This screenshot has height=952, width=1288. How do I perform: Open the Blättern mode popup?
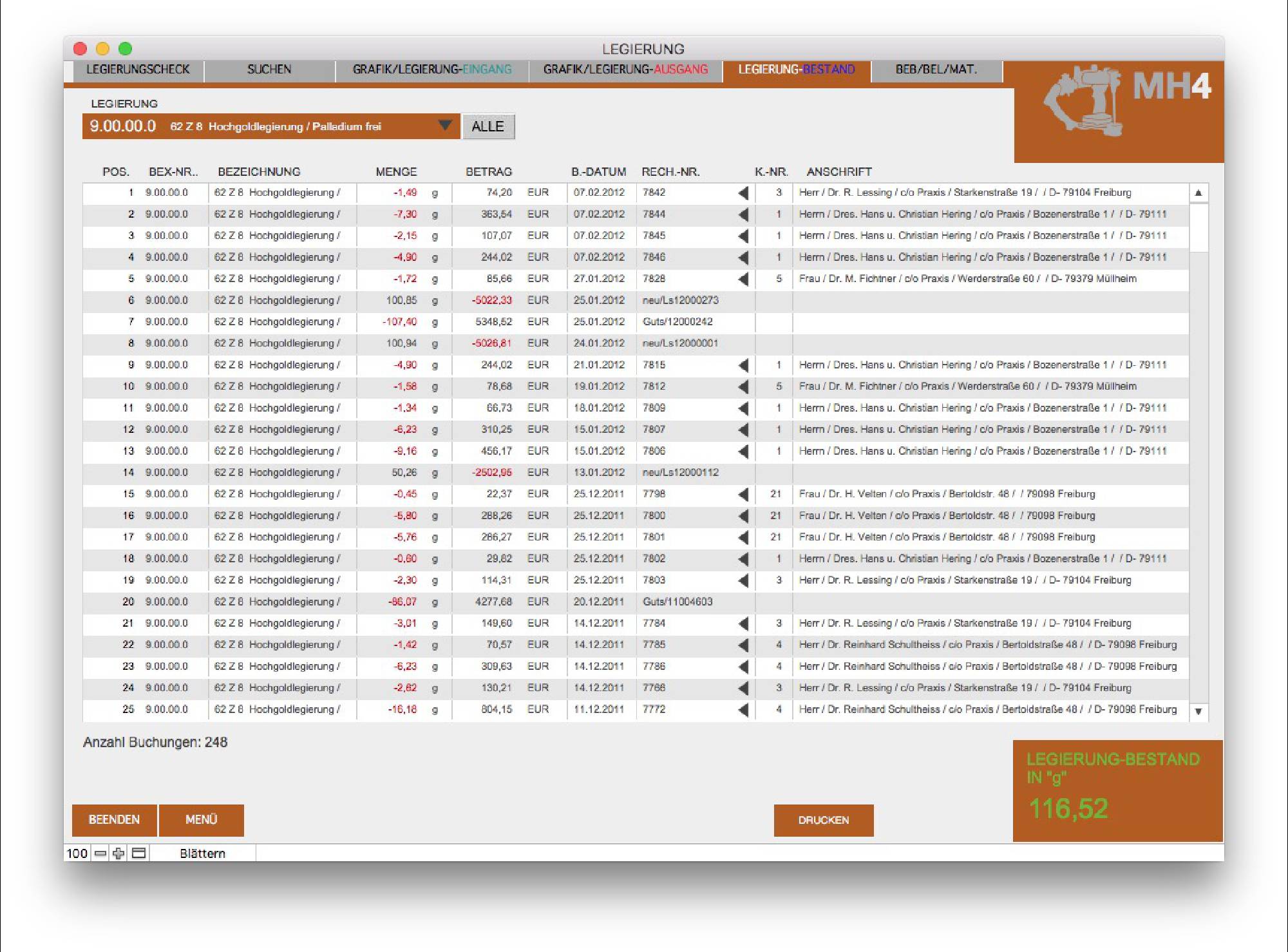coord(202,853)
